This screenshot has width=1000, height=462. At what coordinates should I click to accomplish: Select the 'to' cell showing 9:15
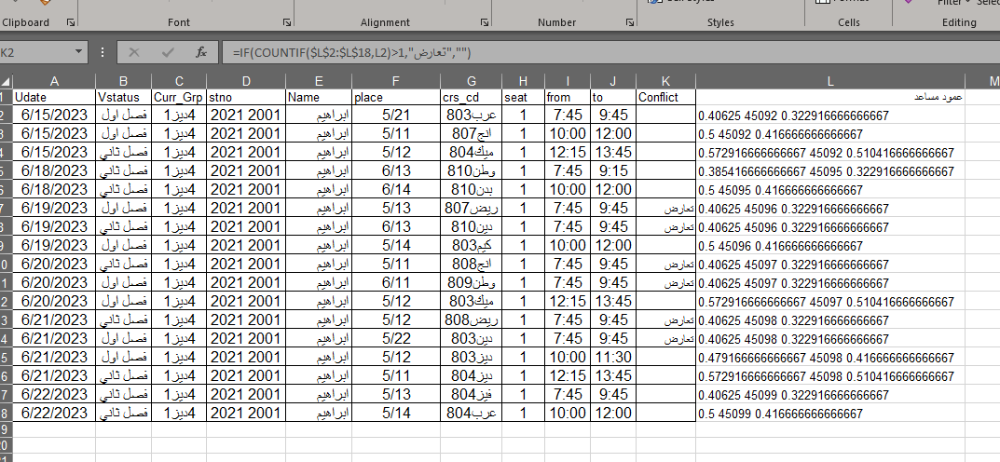[613, 171]
